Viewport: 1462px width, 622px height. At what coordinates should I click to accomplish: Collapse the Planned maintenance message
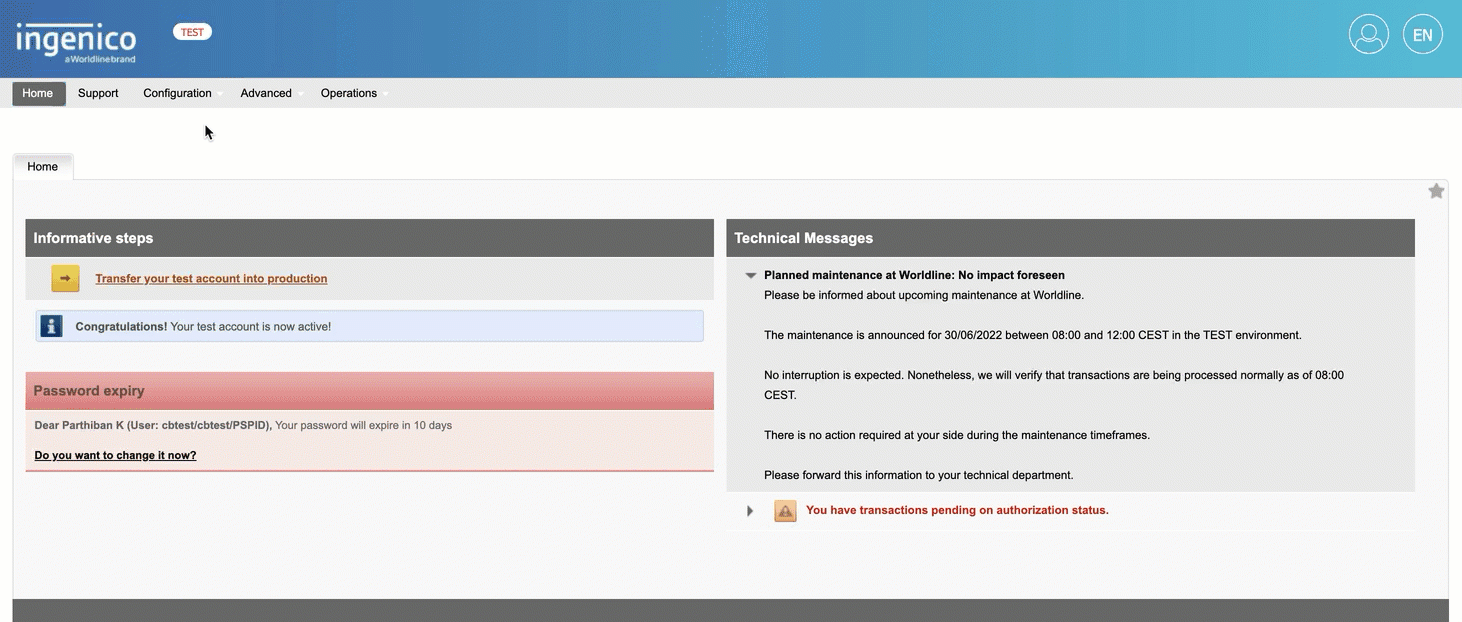(750, 275)
